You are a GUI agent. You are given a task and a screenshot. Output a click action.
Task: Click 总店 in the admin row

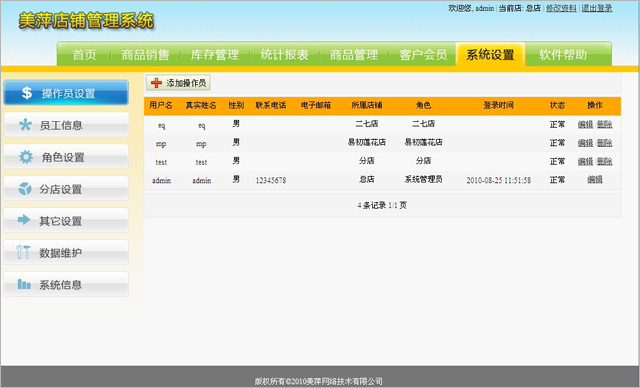[367, 180]
